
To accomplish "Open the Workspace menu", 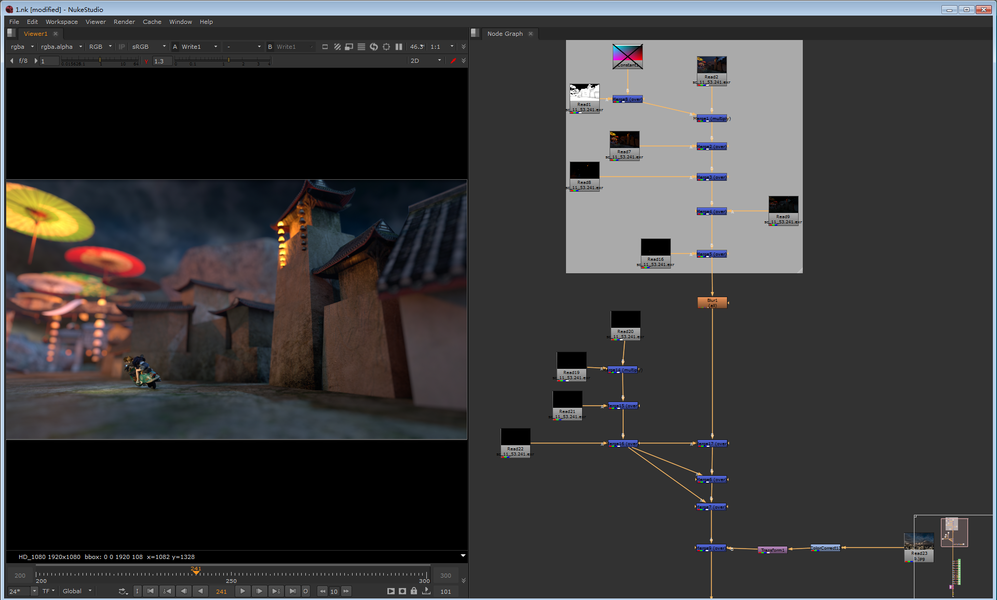I will coord(62,22).
